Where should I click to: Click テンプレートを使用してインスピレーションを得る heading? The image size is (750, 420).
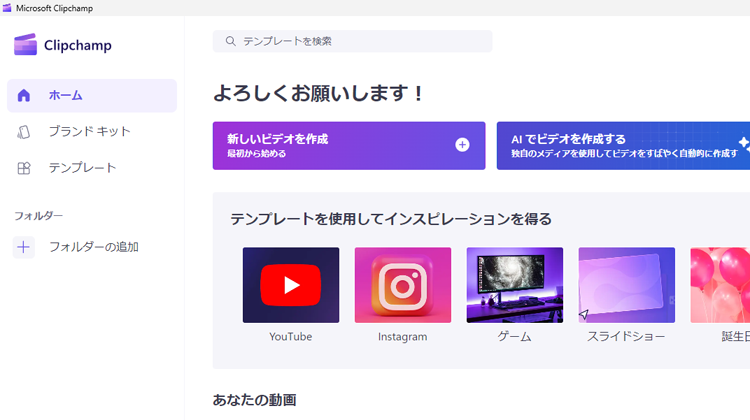coord(391,219)
